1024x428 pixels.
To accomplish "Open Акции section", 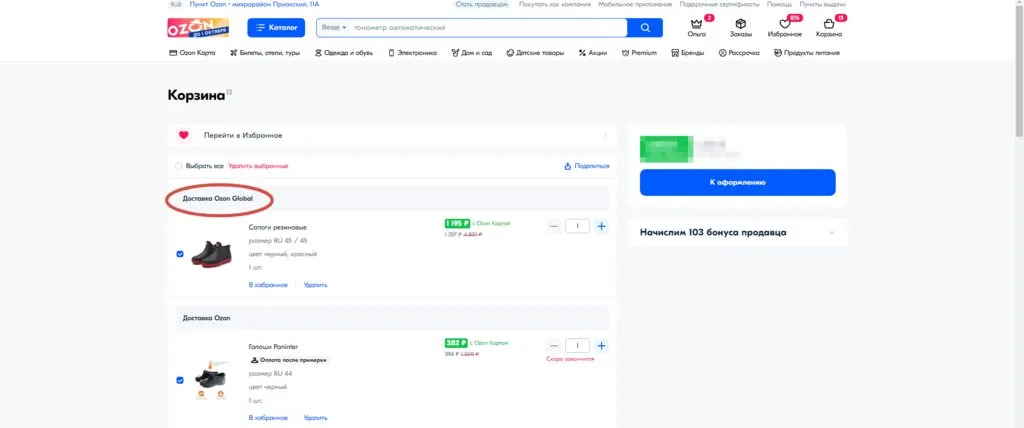I will point(593,53).
